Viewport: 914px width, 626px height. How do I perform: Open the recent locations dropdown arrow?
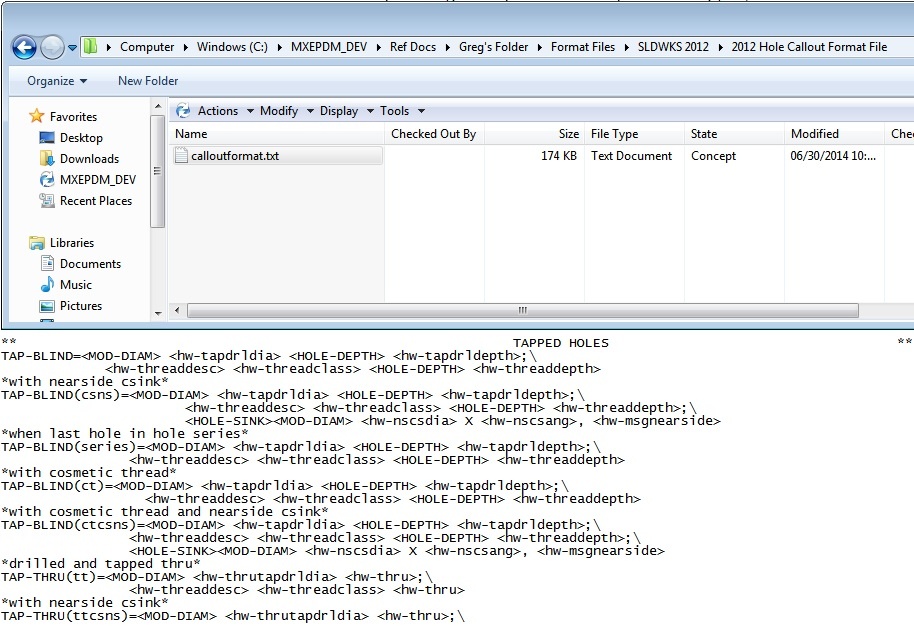[x=72, y=48]
